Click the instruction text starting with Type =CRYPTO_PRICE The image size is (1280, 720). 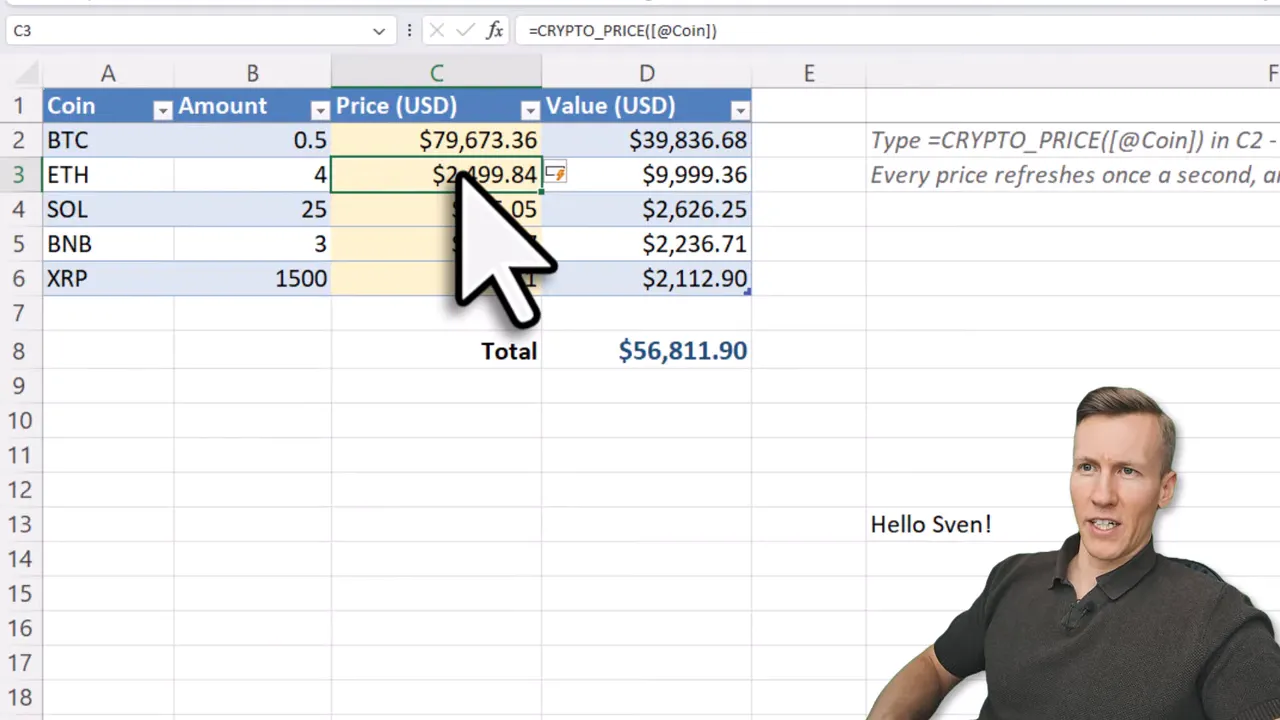pos(1074,140)
